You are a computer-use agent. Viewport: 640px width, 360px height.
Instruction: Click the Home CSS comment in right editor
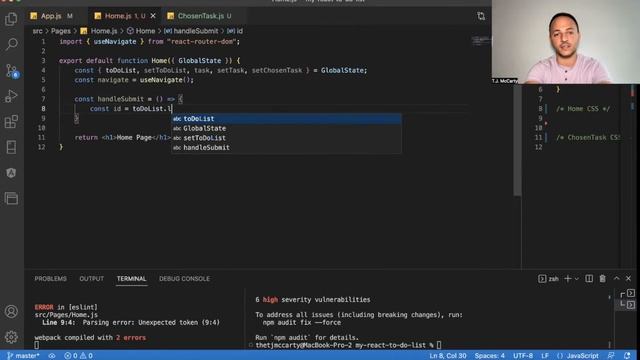[x=583, y=109]
